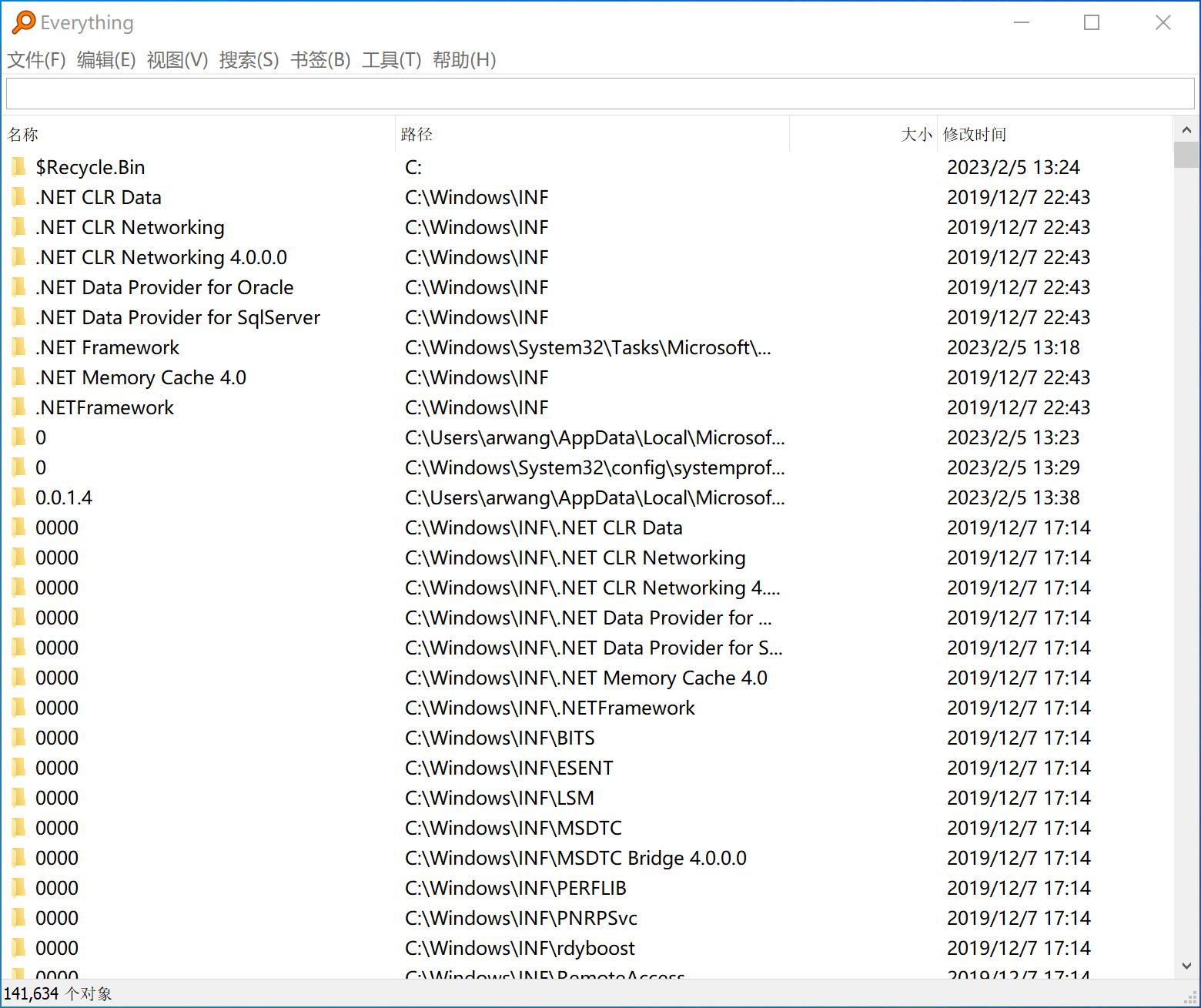Select the name 0 in the Users\arwang row
The image size is (1201, 1008).
click(41, 437)
